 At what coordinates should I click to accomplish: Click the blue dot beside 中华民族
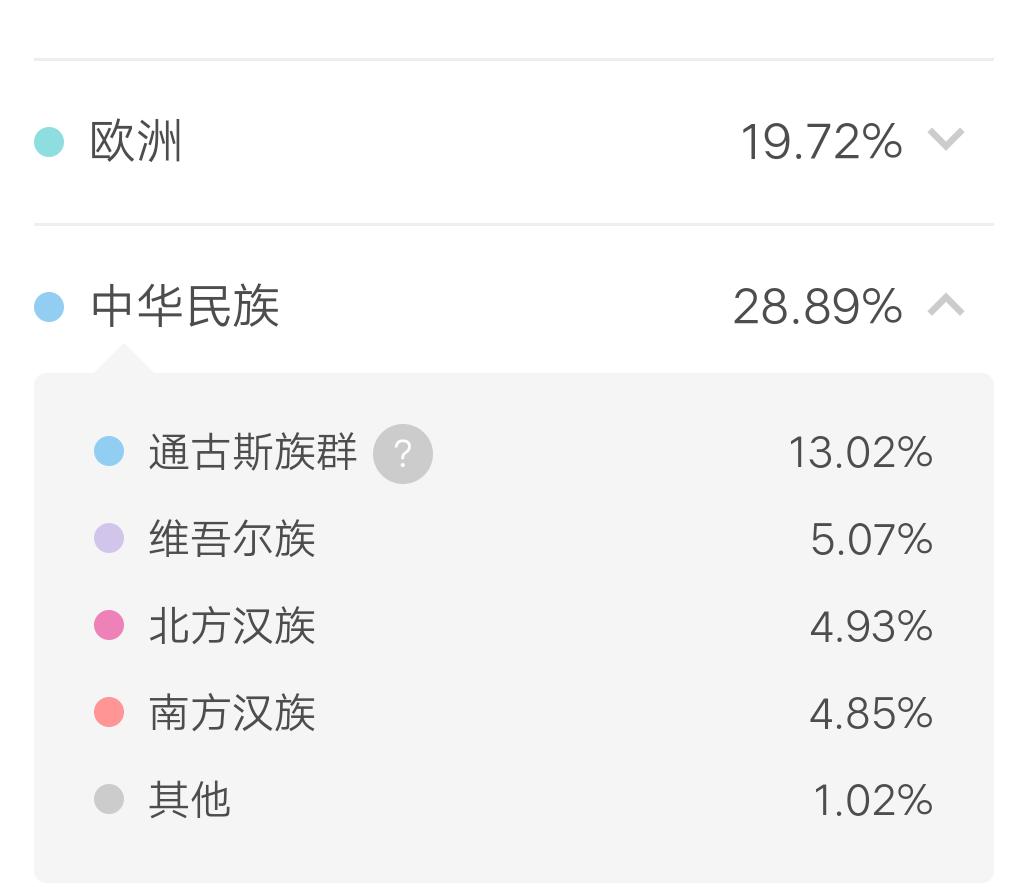point(49,307)
